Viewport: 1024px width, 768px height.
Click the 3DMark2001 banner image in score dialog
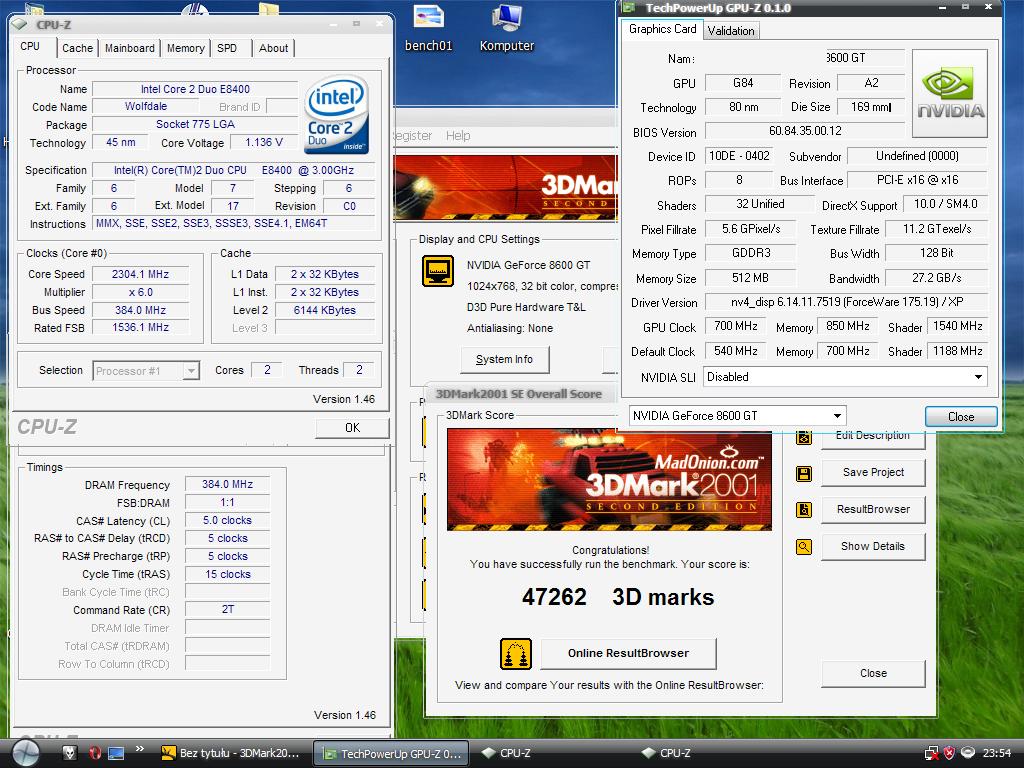pyautogui.click(x=609, y=479)
